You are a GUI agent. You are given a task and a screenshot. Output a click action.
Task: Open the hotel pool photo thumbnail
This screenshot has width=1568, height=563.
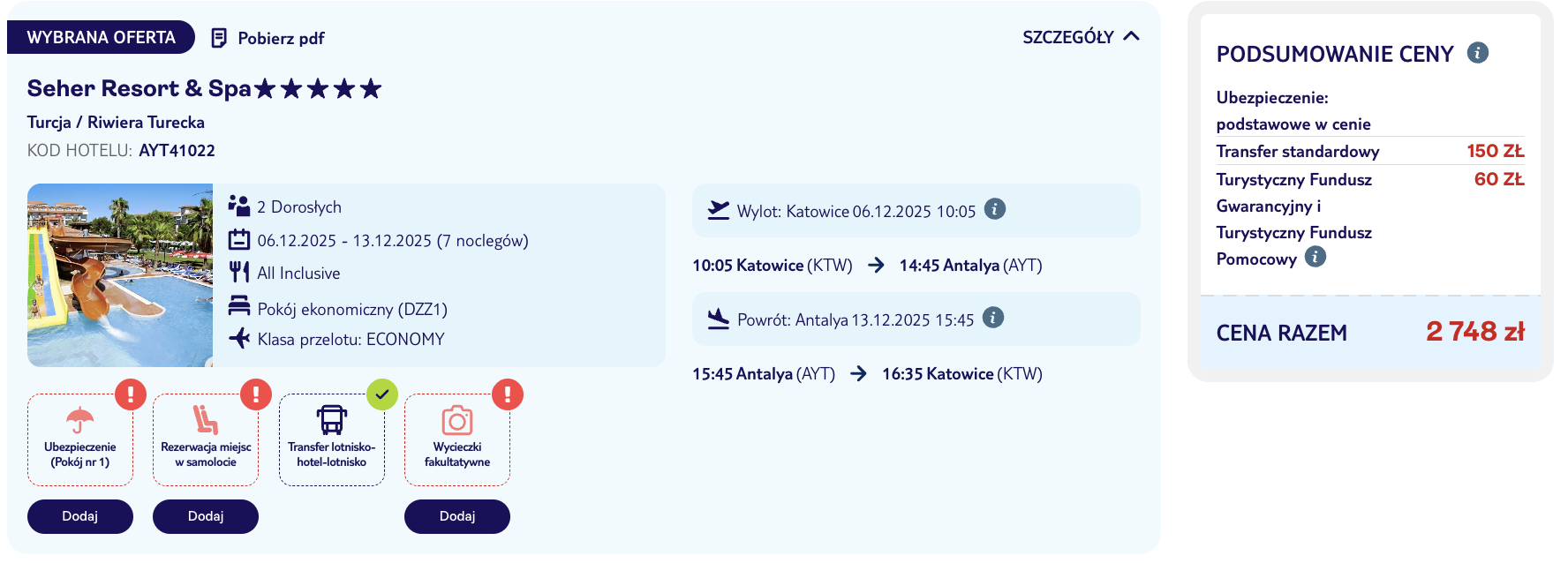120,275
